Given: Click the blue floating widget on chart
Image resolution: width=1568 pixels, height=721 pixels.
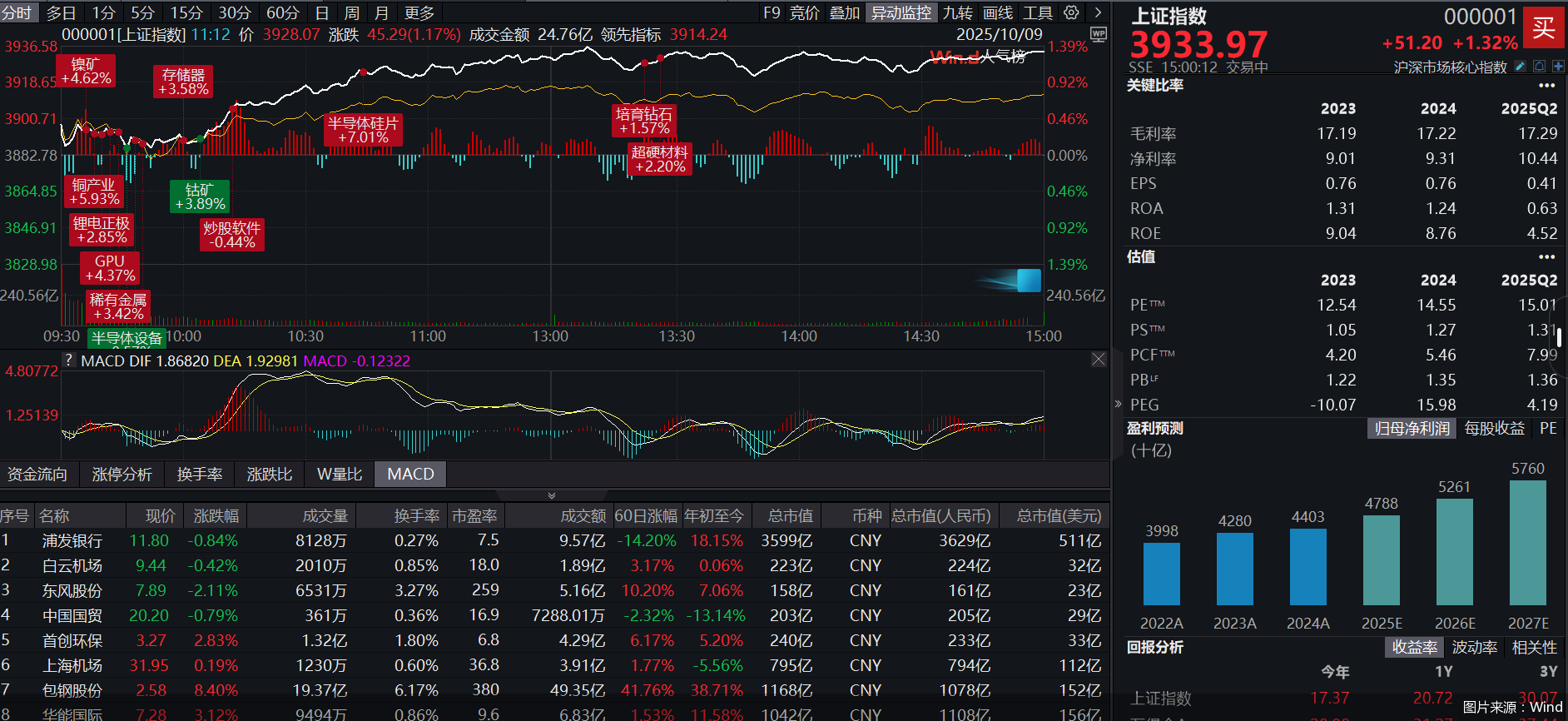Looking at the screenshot, I should pos(1029,281).
